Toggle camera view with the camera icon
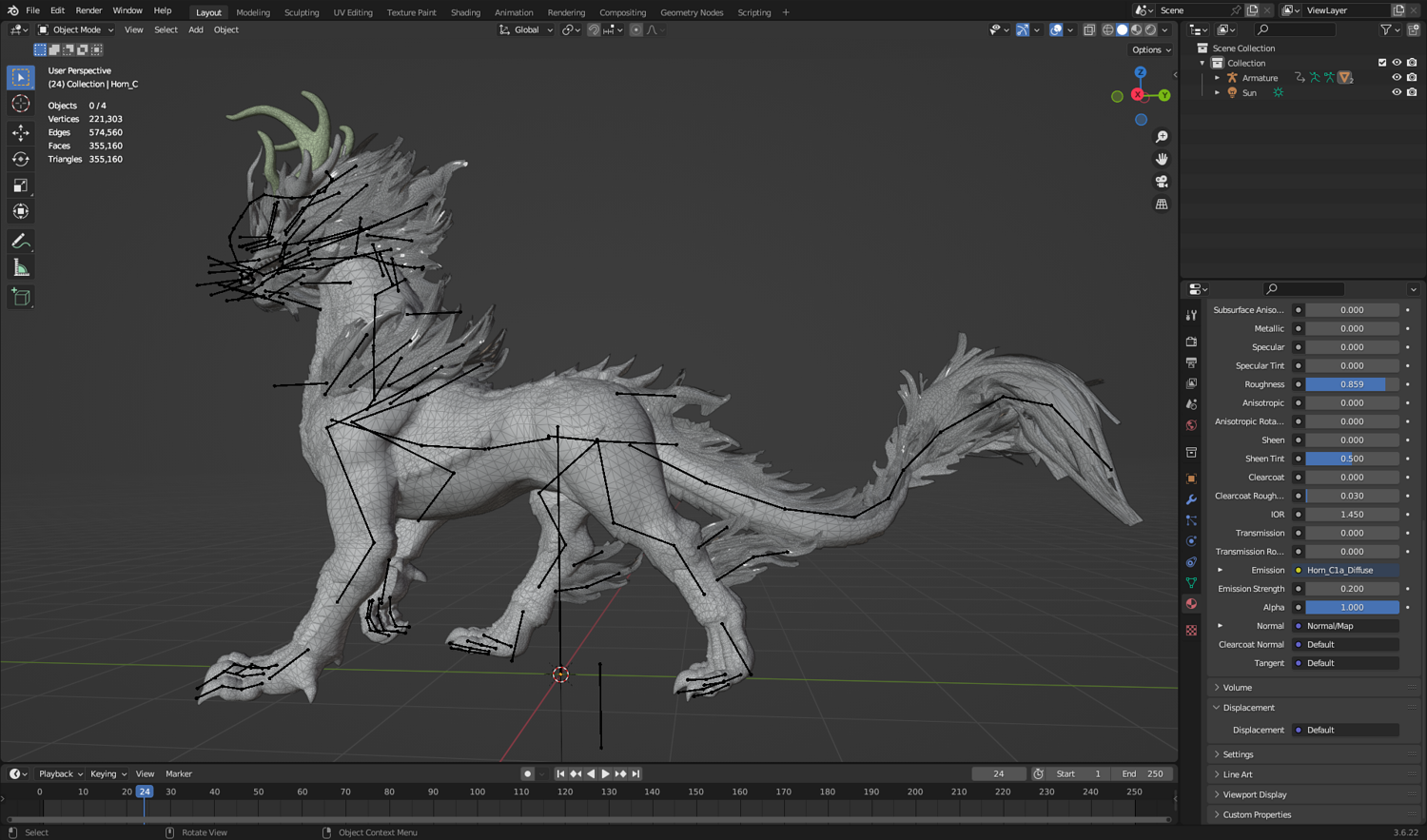 click(1162, 182)
